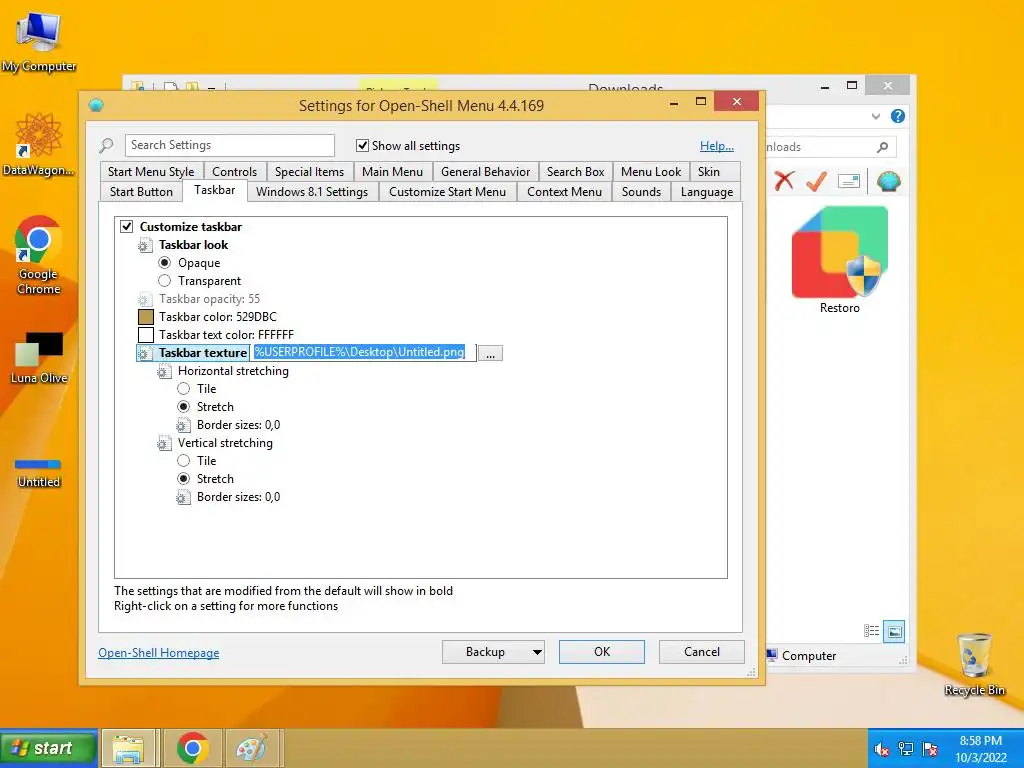Open File Explorer from the taskbar
The image size is (1024, 768).
point(129,748)
